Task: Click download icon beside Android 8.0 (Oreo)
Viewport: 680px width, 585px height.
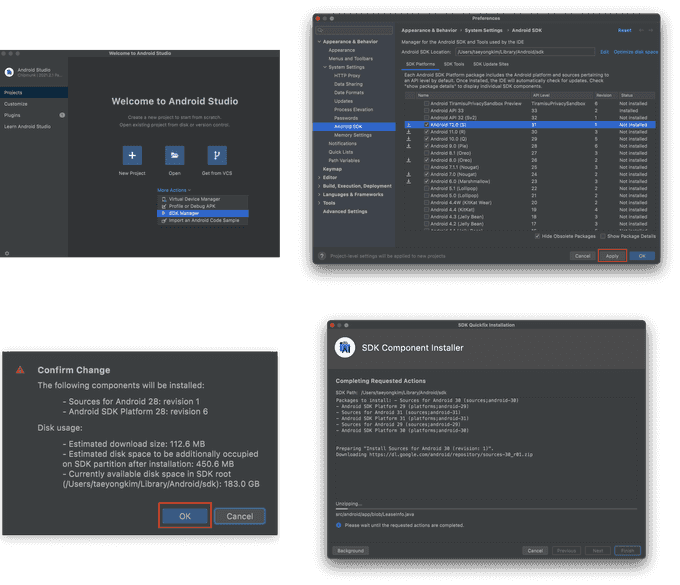Action: tap(409, 160)
